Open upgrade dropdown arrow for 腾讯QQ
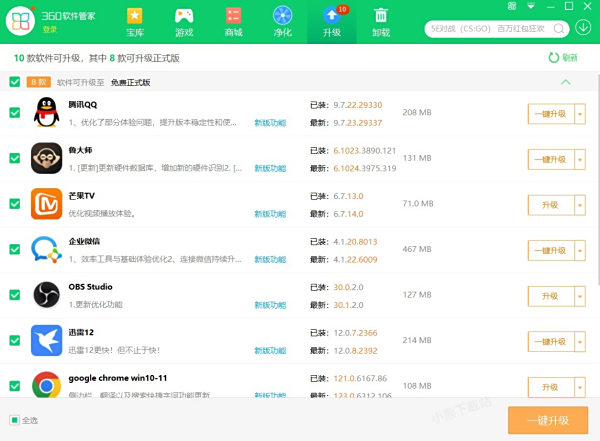600x441 pixels. pyautogui.click(x=580, y=114)
